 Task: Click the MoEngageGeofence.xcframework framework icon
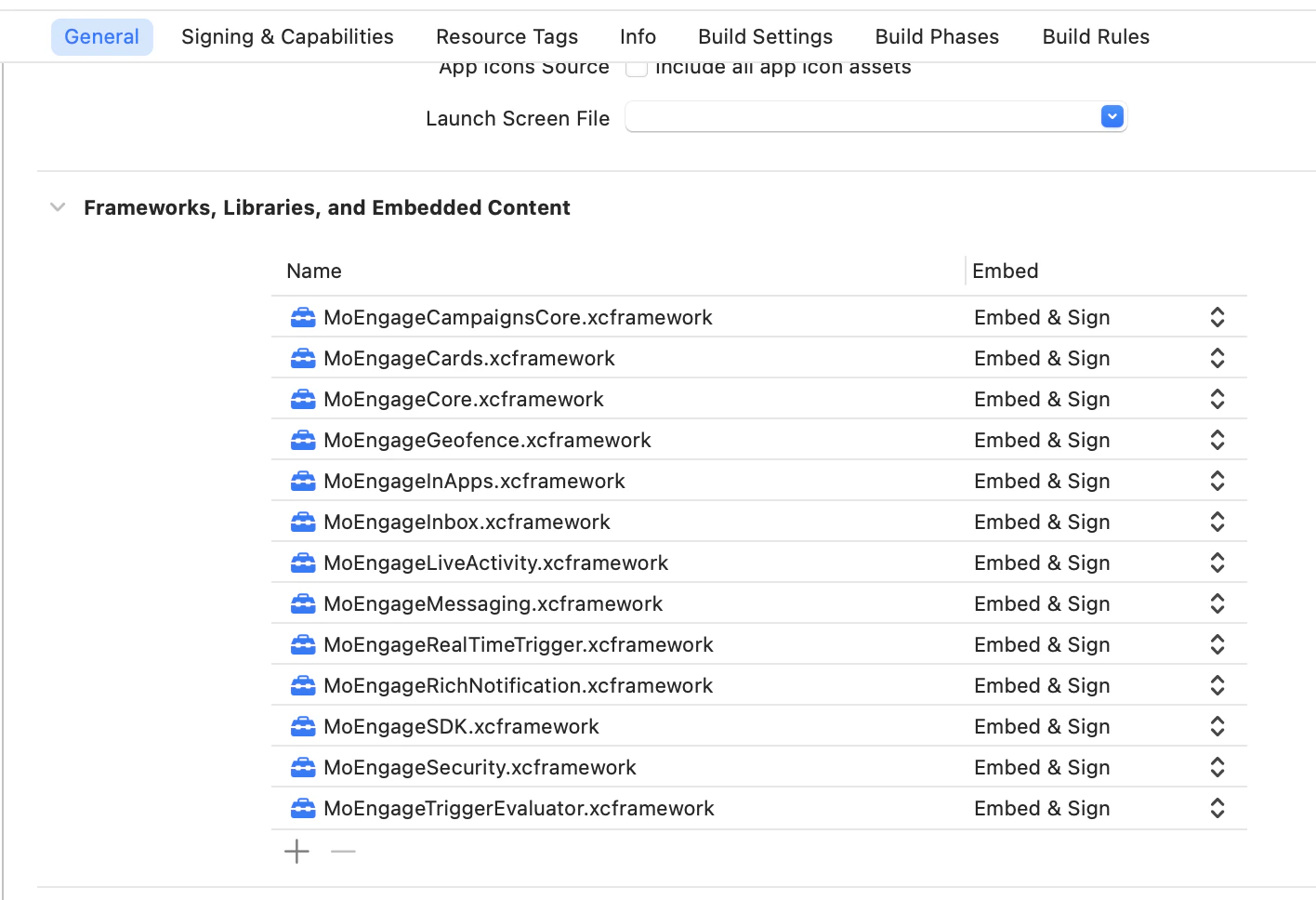[x=303, y=440]
